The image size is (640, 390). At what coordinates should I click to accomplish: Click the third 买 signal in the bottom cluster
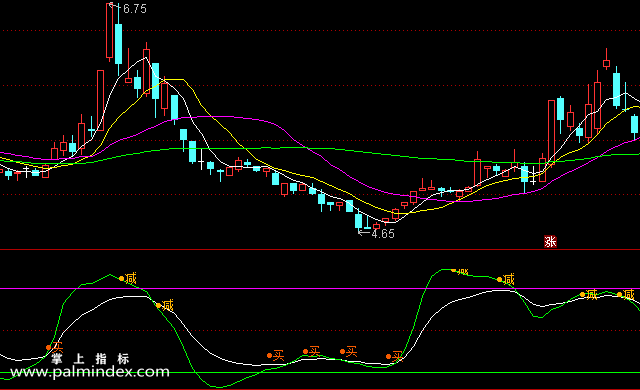point(351,351)
